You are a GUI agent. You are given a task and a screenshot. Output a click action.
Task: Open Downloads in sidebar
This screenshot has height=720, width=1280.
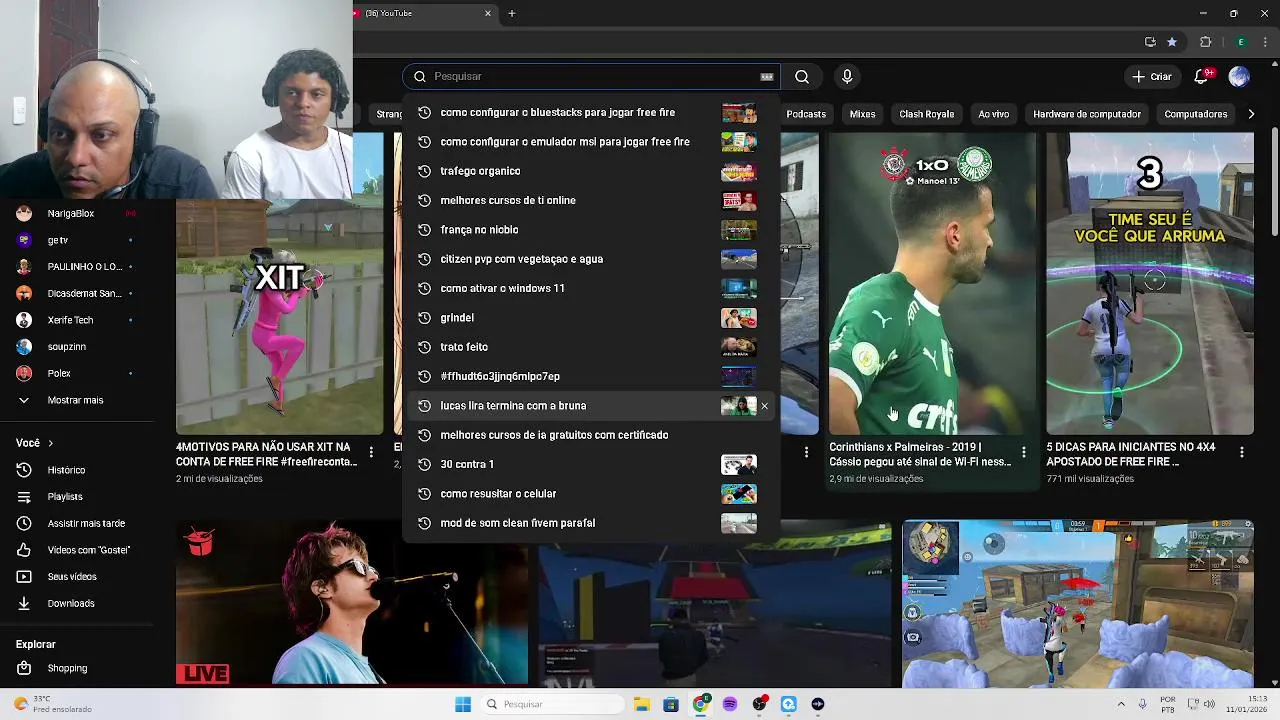point(71,604)
